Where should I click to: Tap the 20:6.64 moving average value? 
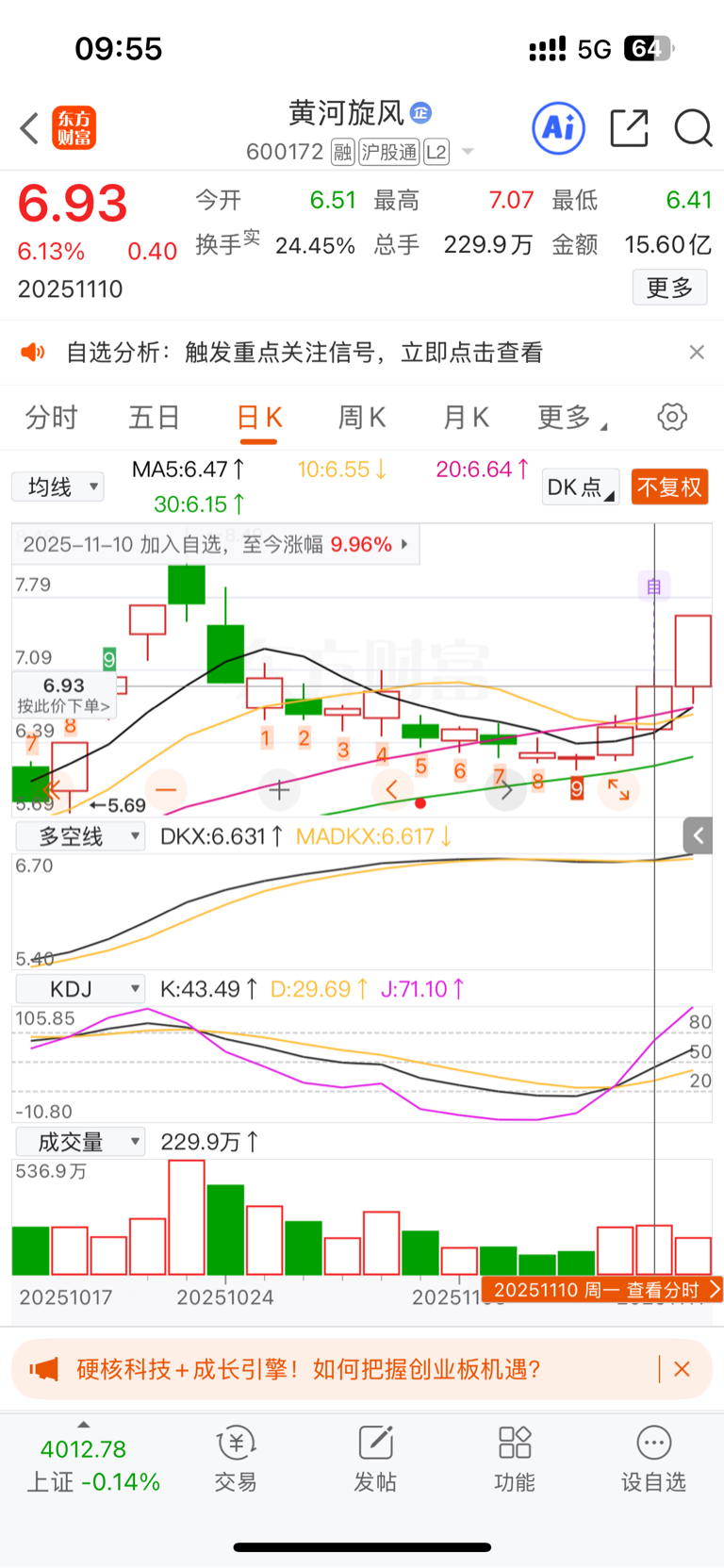click(483, 469)
